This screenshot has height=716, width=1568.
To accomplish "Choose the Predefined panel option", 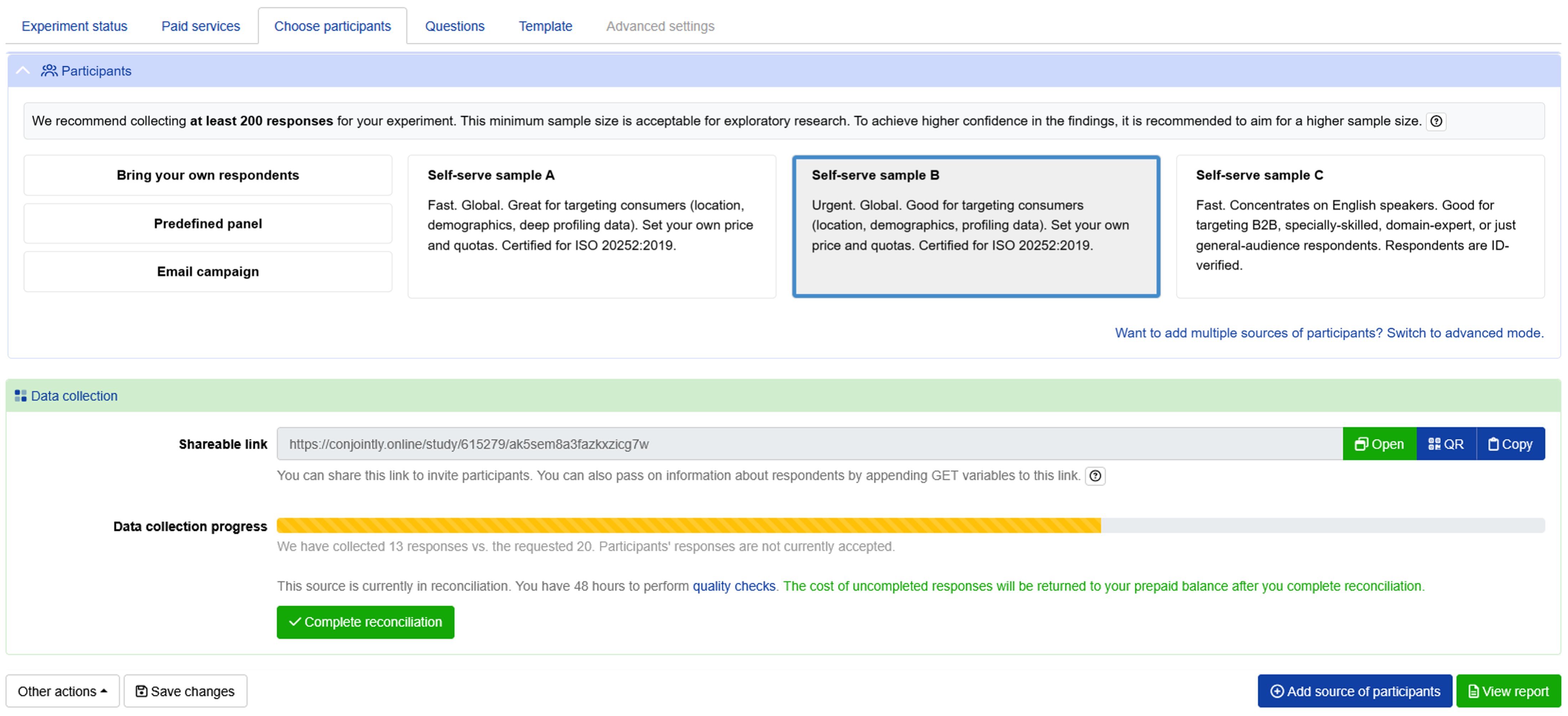I will coord(207,223).
